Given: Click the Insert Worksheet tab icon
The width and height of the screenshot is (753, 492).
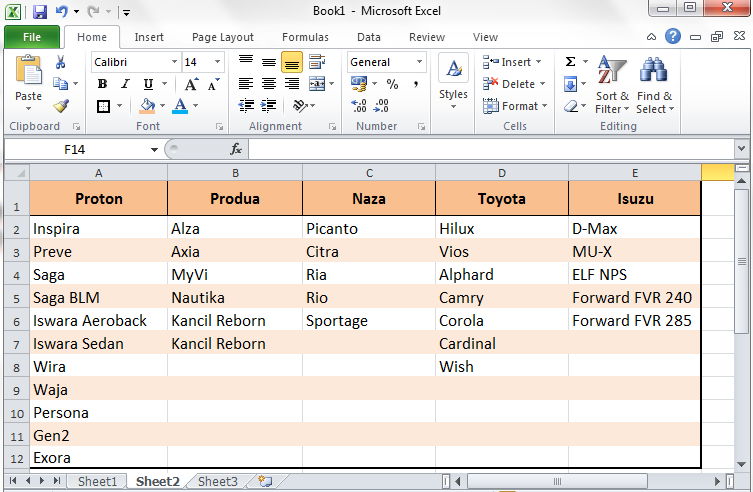Looking at the screenshot, I should [266, 481].
